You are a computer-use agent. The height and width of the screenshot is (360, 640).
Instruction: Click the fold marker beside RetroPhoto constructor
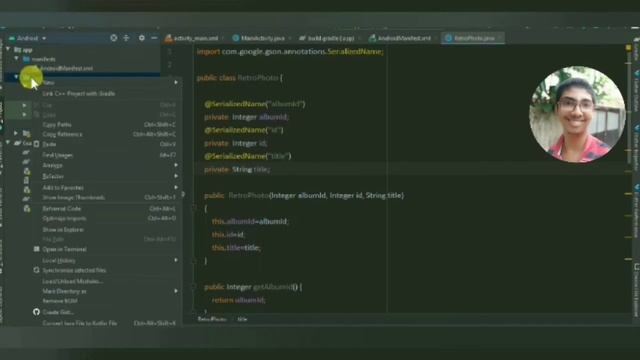coord(194,208)
